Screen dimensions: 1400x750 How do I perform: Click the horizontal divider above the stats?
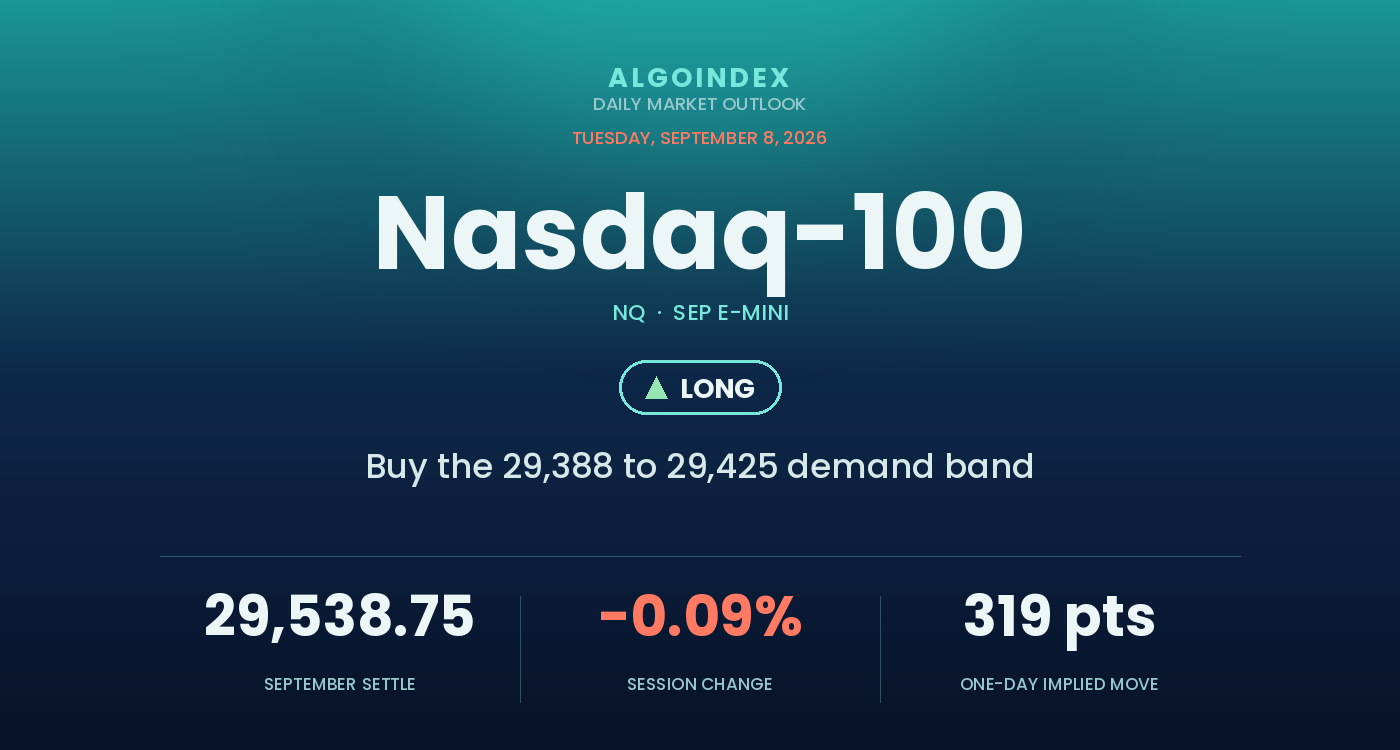pyautogui.click(x=700, y=556)
